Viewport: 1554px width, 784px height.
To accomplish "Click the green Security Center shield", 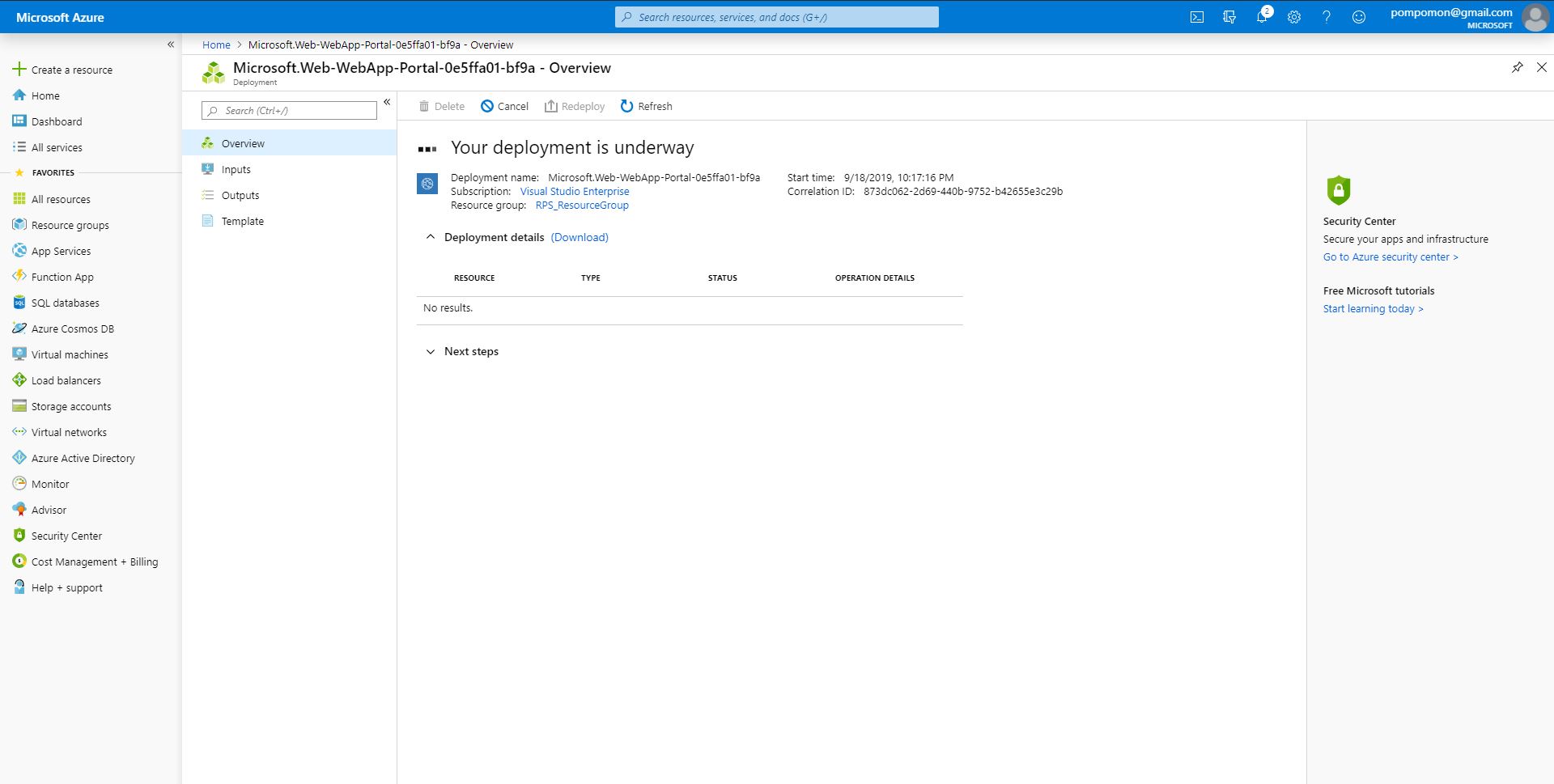I will coord(1339,190).
